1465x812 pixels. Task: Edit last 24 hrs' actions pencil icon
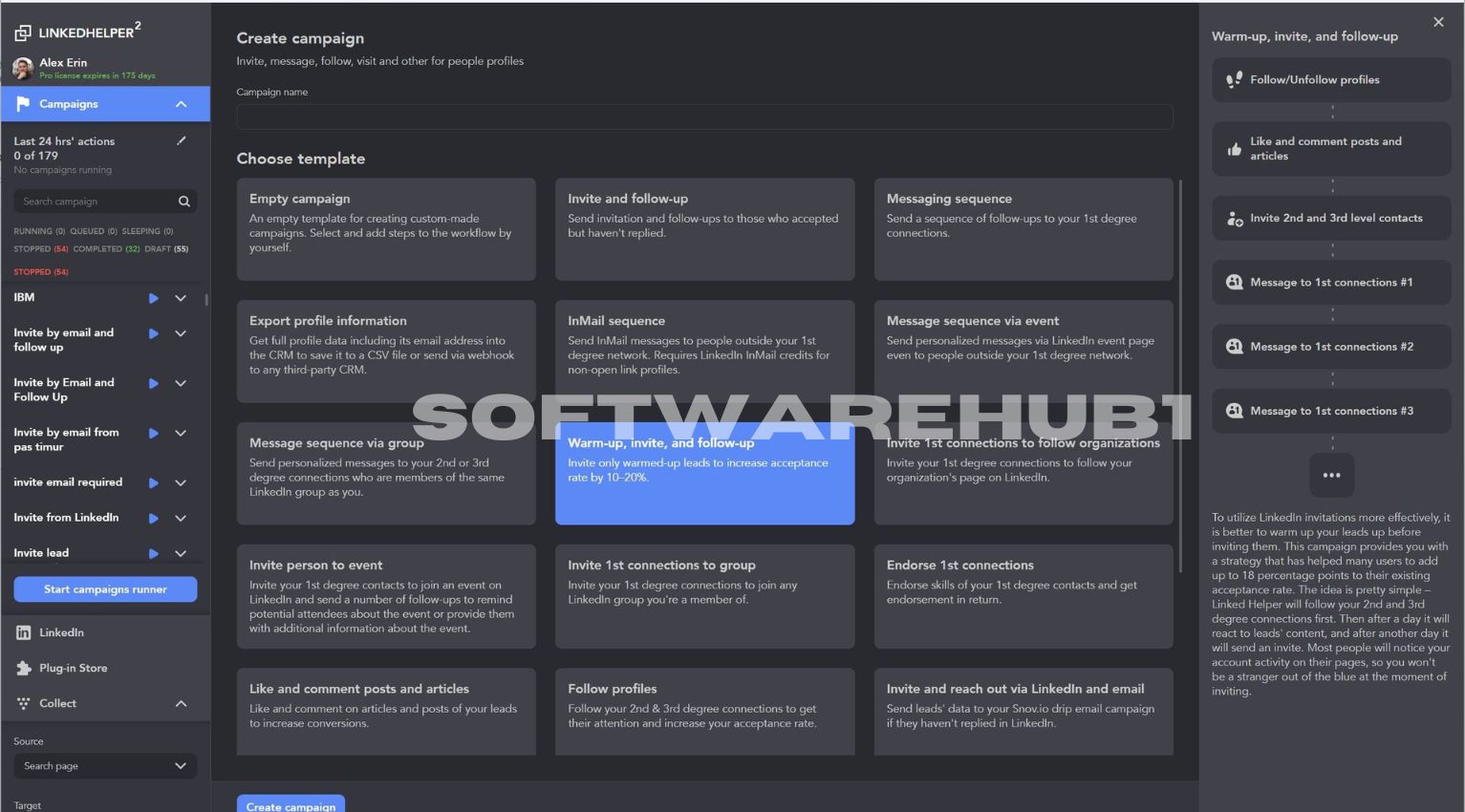click(182, 140)
